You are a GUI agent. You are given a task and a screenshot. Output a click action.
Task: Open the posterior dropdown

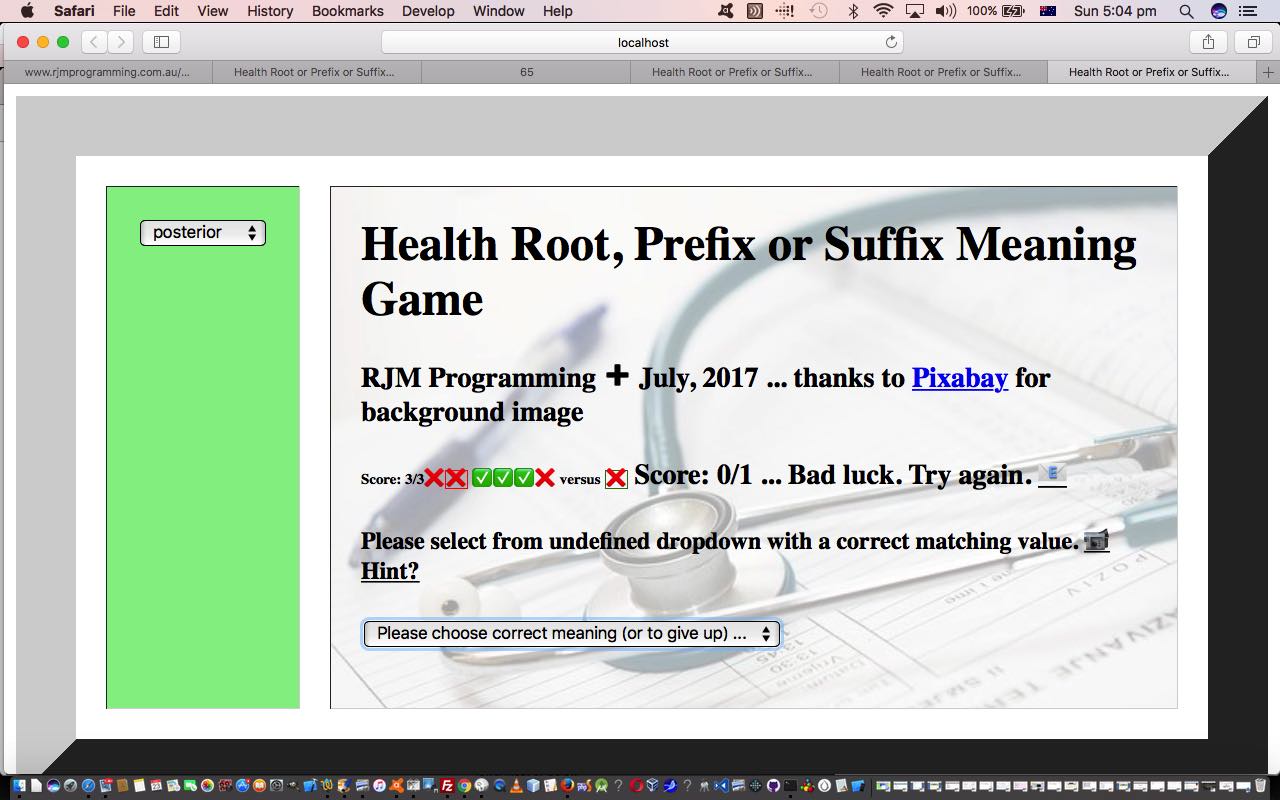[203, 233]
